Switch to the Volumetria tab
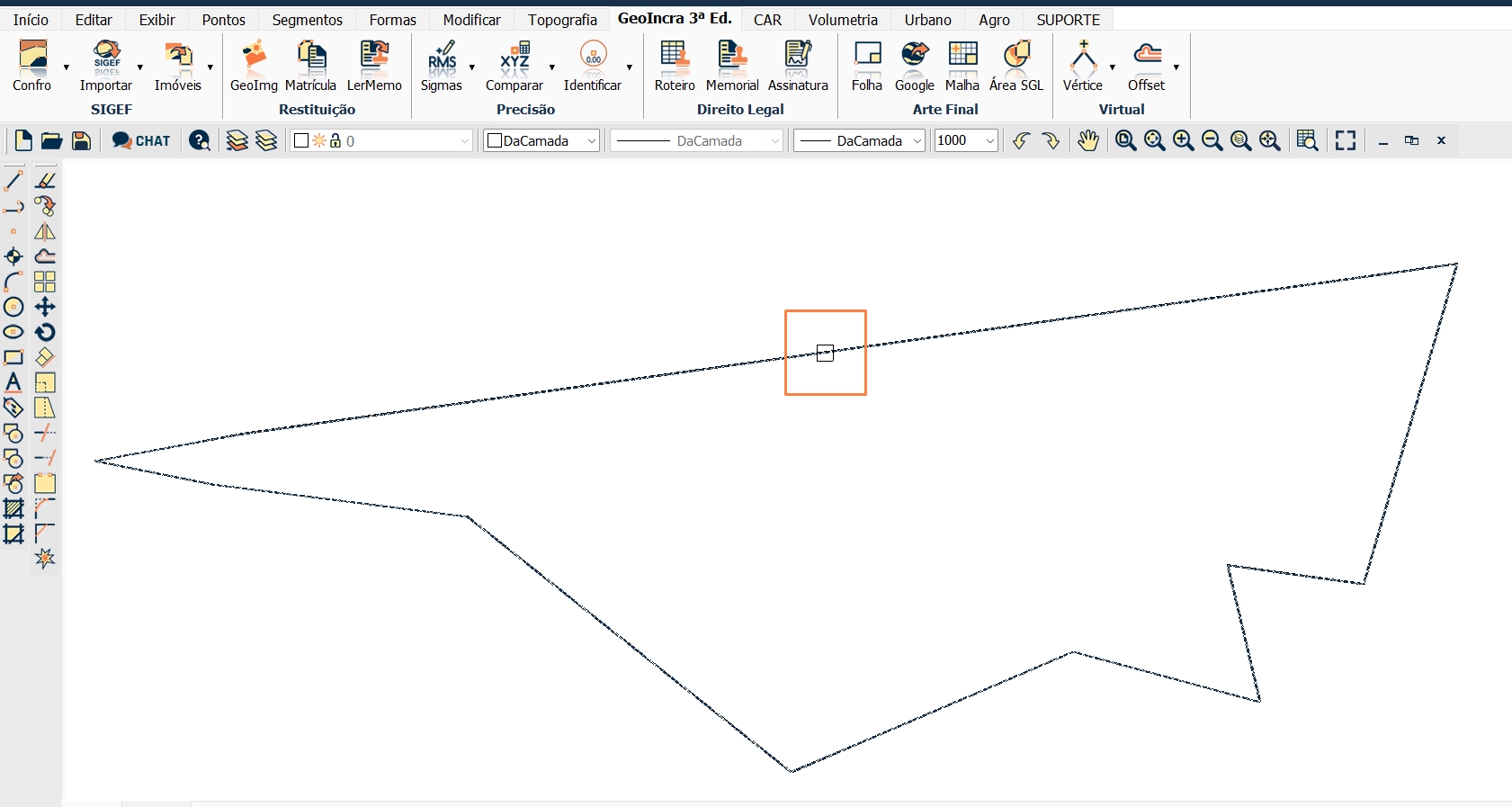This screenshot has height=807, width=1512. point(843,20)
